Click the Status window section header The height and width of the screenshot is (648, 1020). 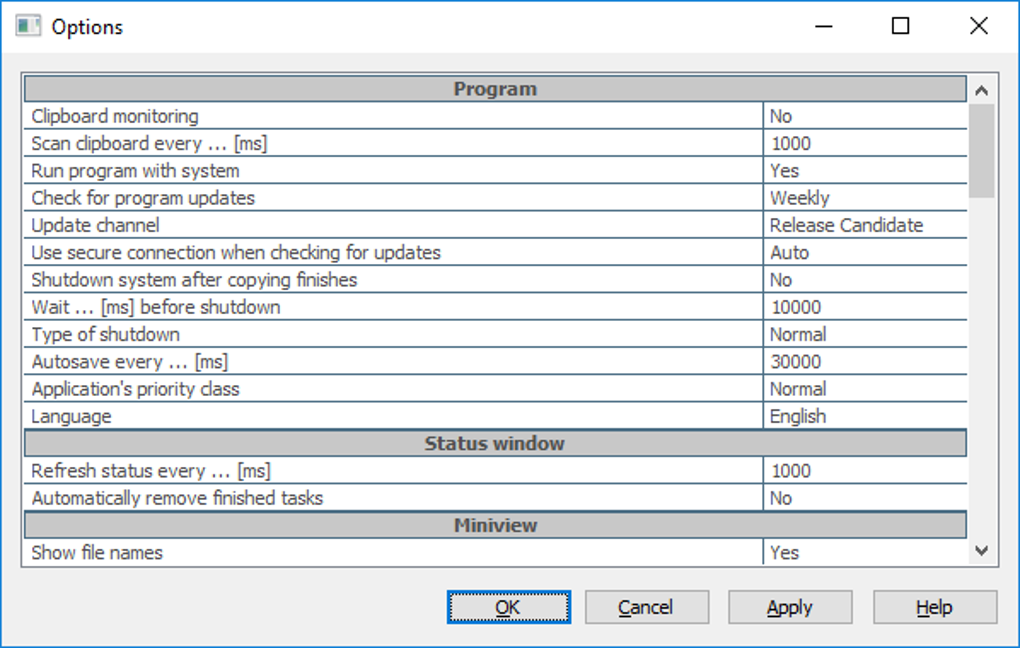tap(494, 443)
